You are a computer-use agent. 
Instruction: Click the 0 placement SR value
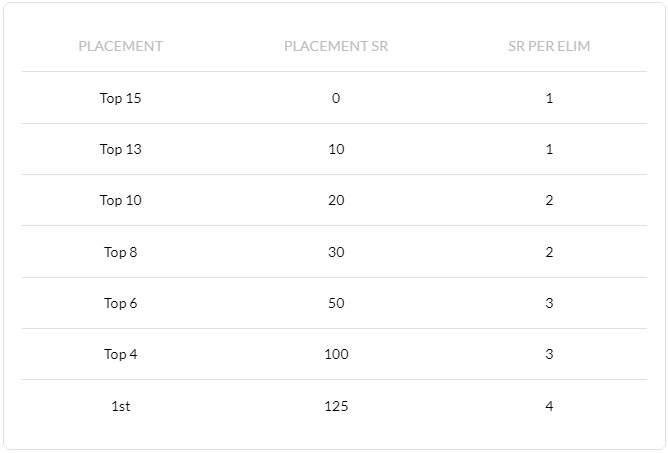[x=336, y=98]
